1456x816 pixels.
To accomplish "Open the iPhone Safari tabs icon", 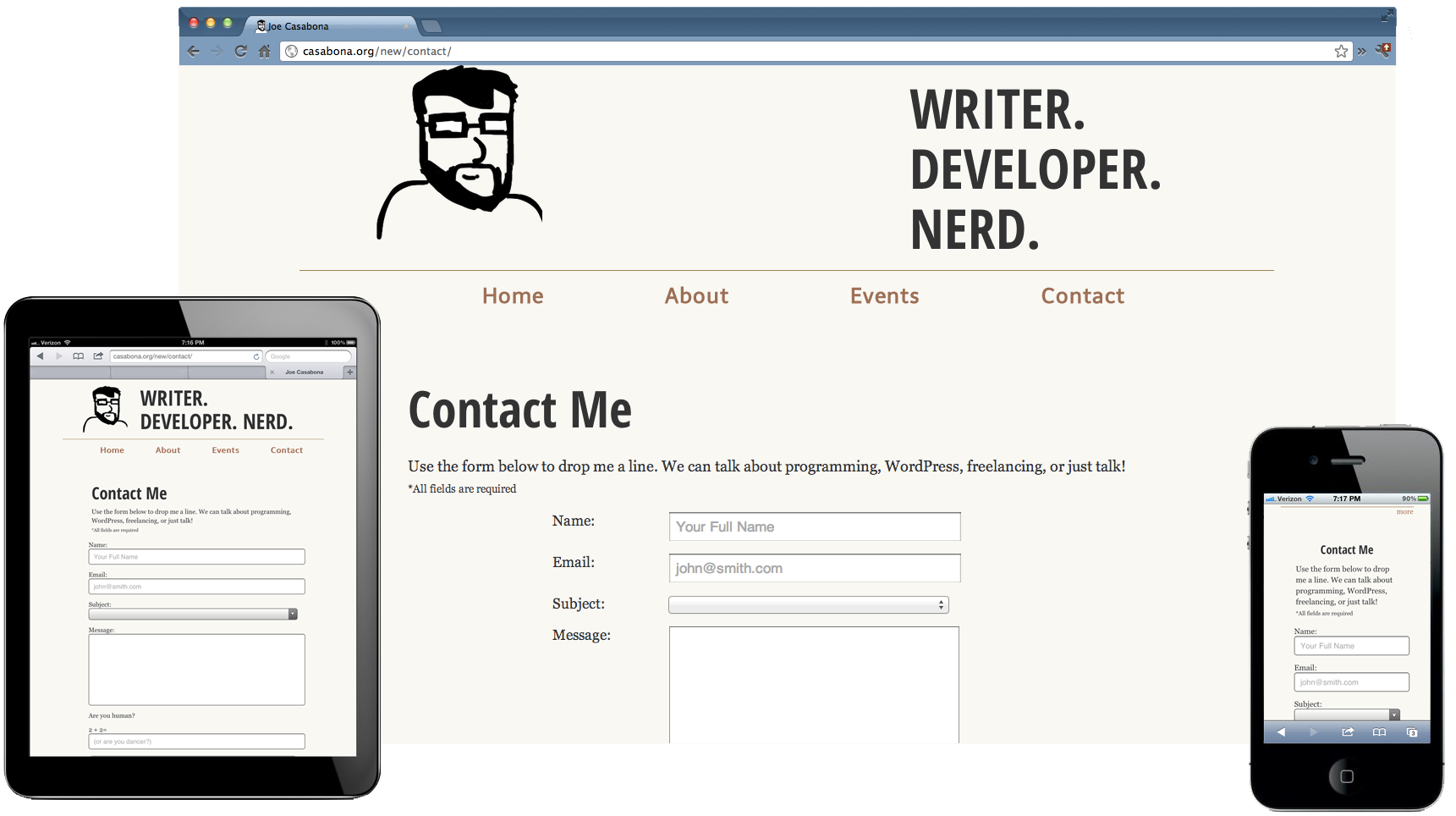I will (1411, 732).
